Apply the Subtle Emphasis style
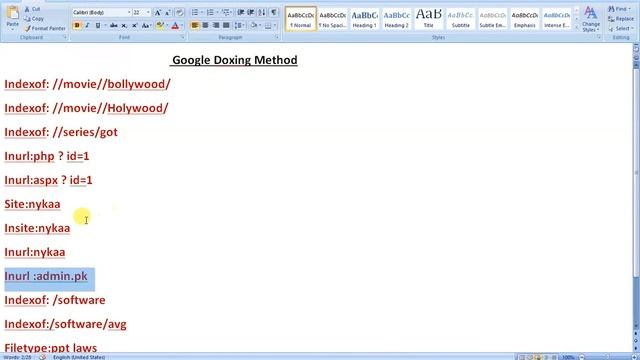This screenshot has width=640, height=360. 493,19
